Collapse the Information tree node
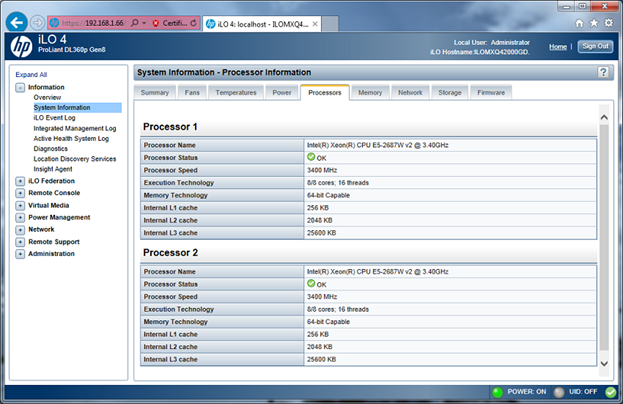This screenshot has height=404, width=623. (20, 87)
